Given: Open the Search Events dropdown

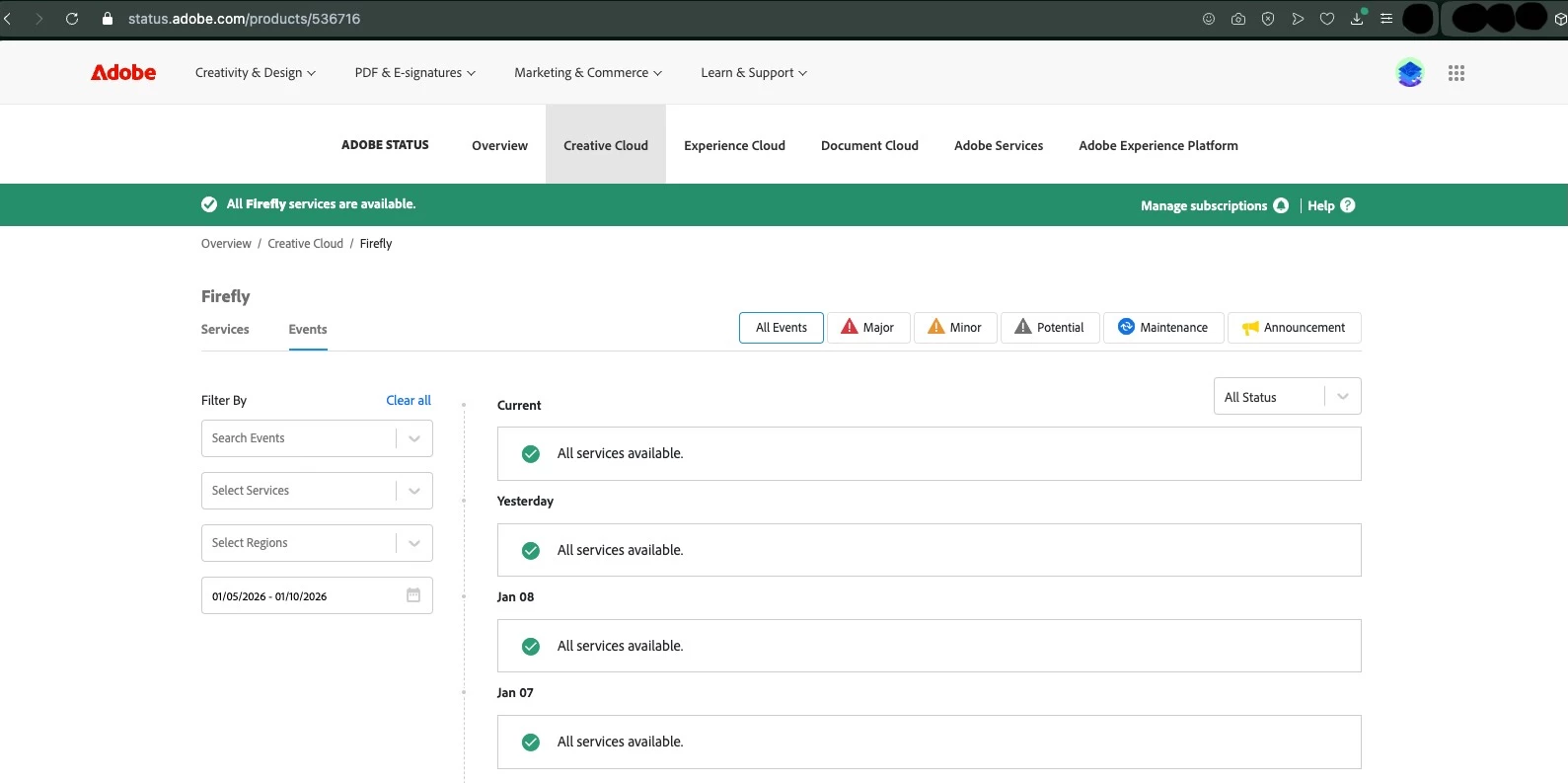Looking at the screenshot, I should click(317, 438).
